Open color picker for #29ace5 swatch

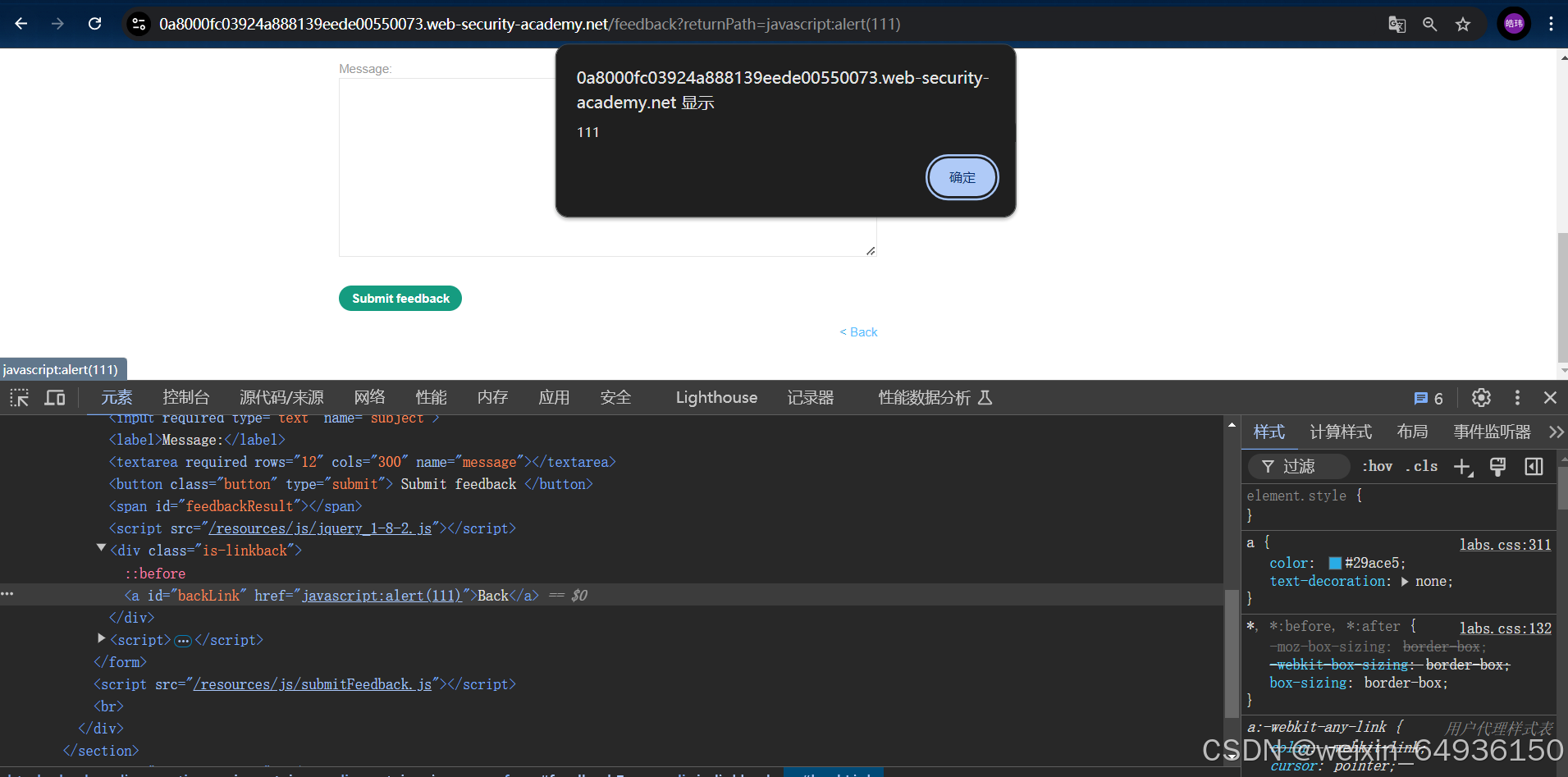pyautogui.click(x=1335, y=563)
